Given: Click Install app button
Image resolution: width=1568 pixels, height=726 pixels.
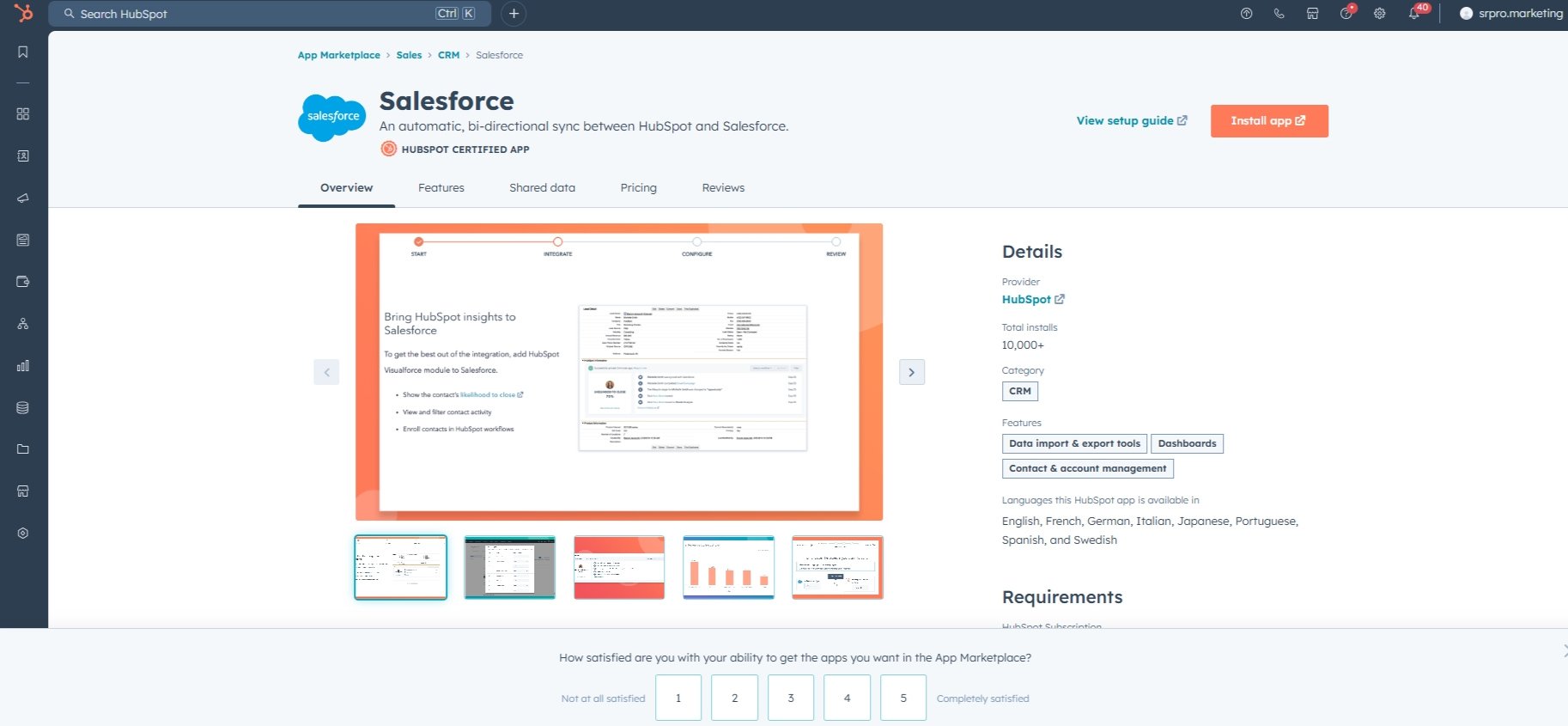Looking at the screenshot, I should (x=1269, y=121).
